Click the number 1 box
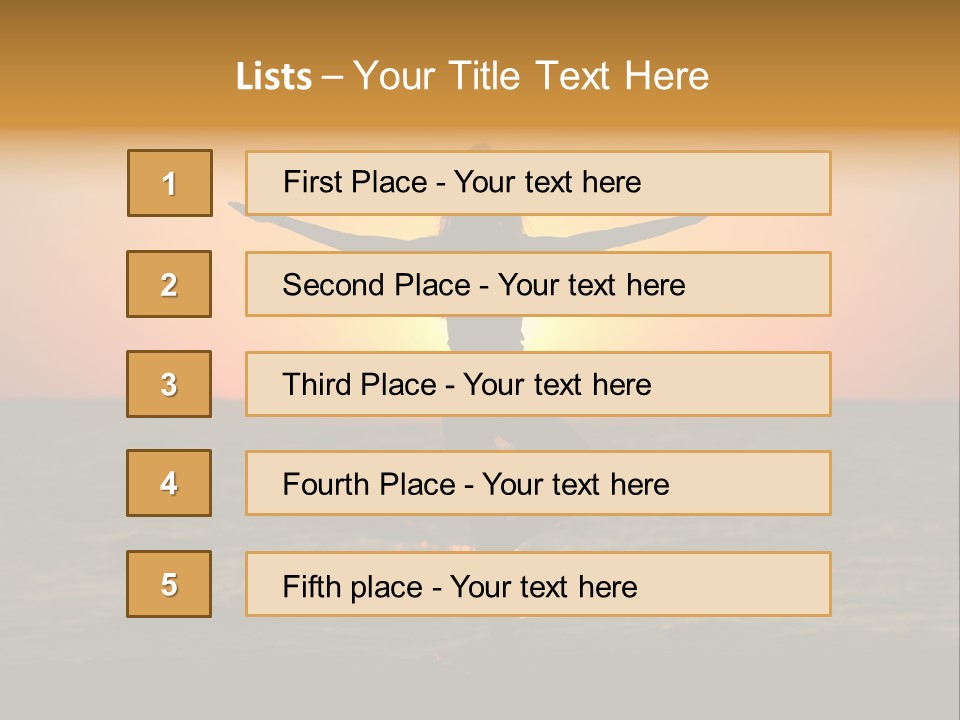 170,183
